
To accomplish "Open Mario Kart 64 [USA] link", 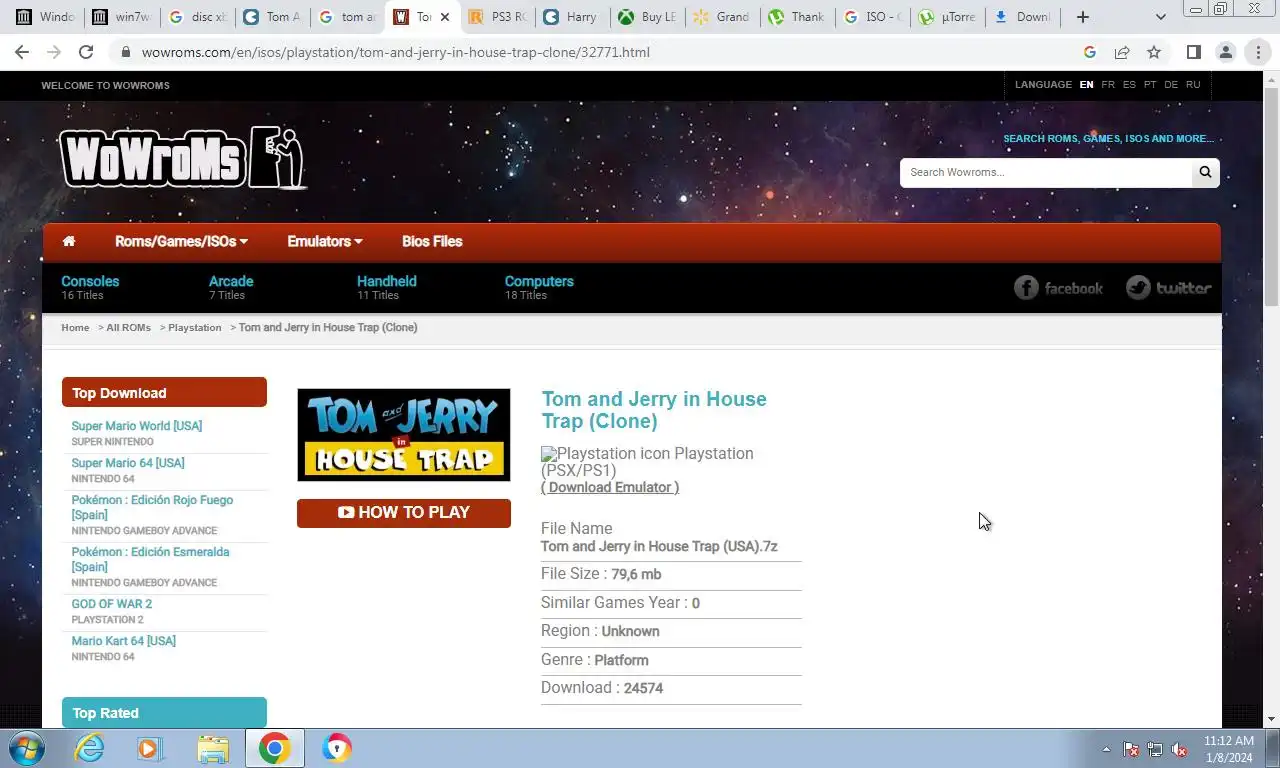I will [x=124, y=641].
